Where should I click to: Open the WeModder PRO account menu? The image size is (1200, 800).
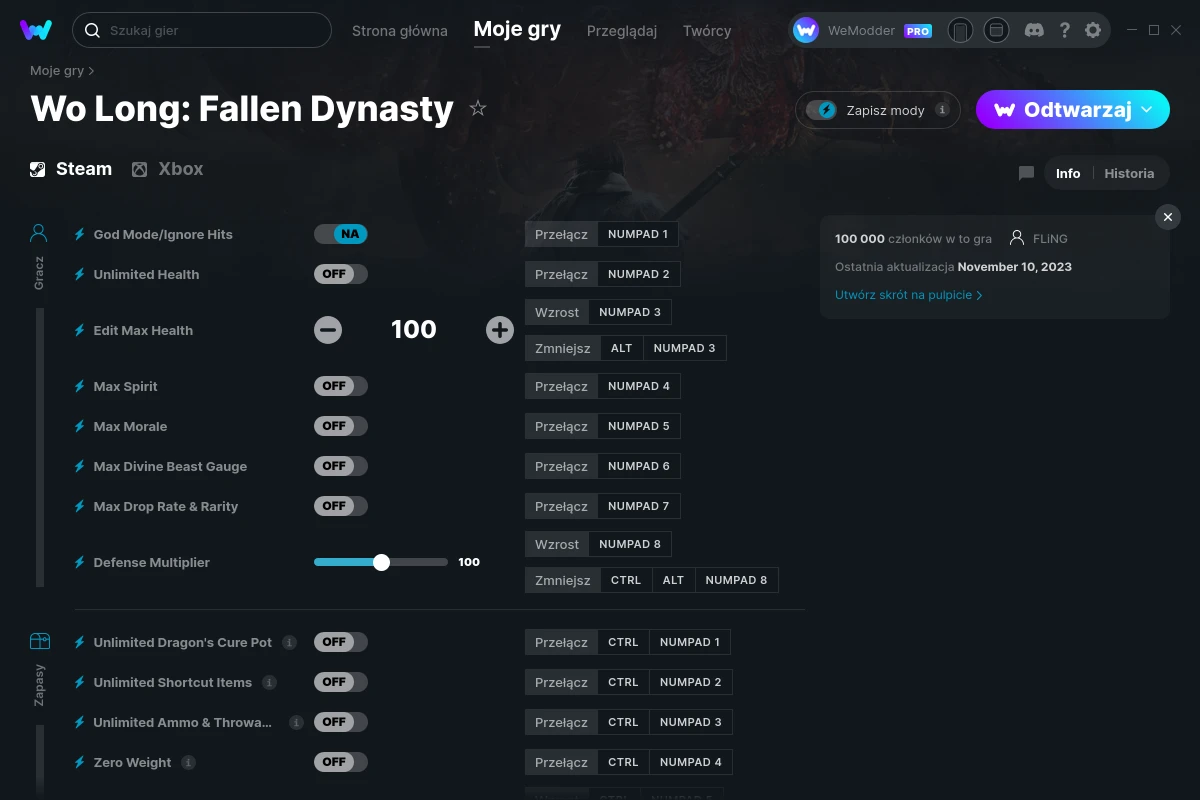(862, 30)
